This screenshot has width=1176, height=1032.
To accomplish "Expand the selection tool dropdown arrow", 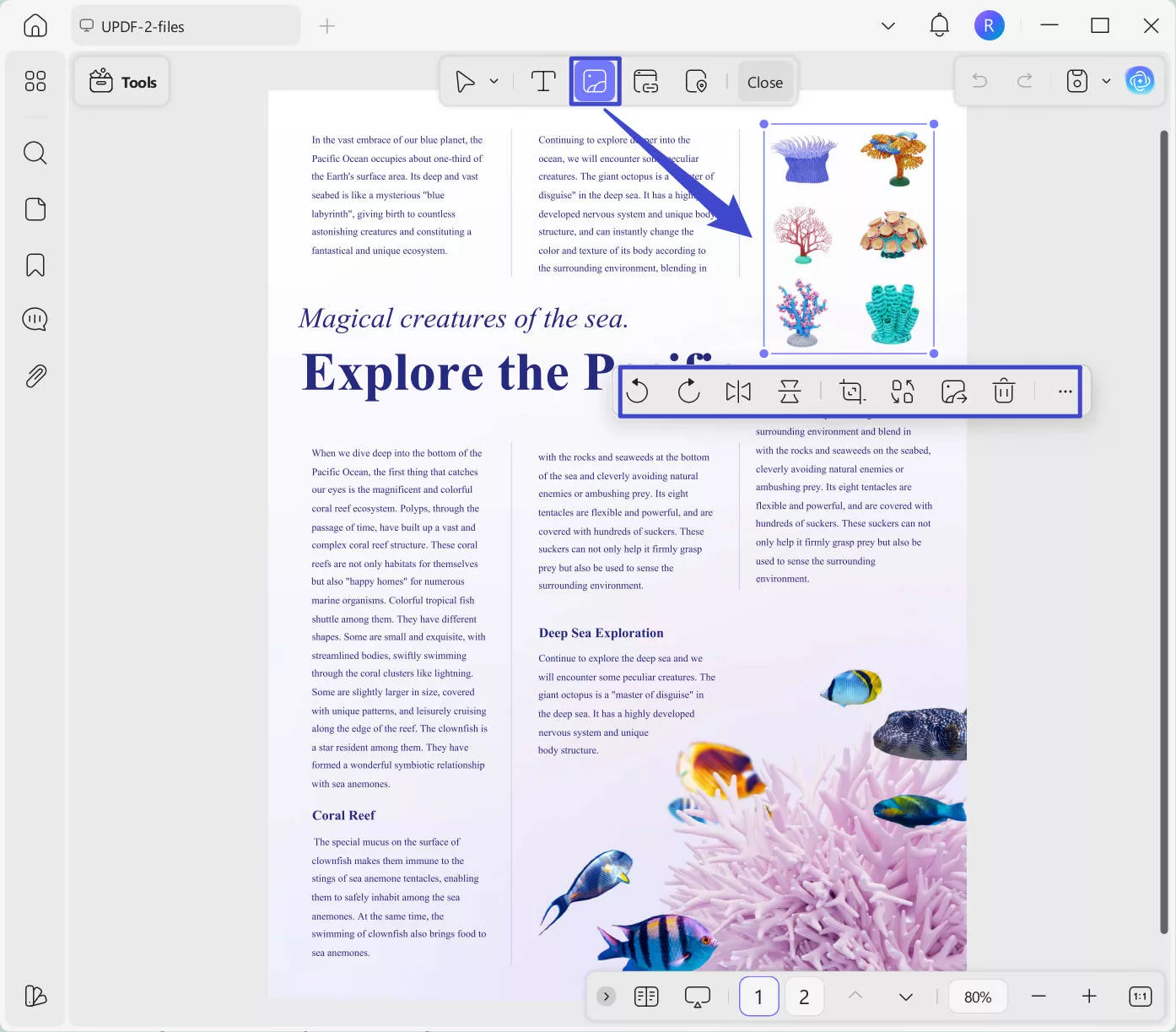I will coord(494,82).
